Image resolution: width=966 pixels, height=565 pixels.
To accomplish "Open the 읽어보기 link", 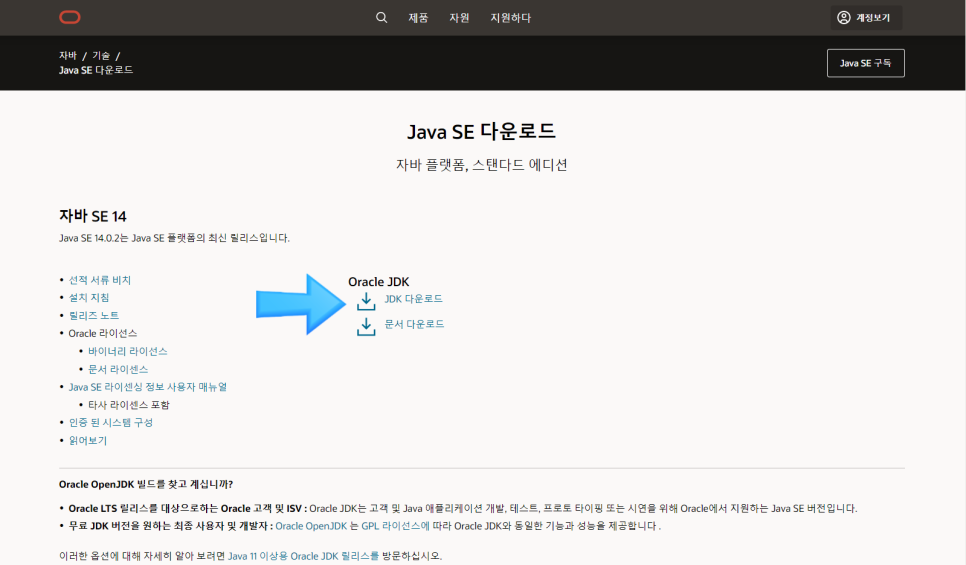I will pos(87,441).
